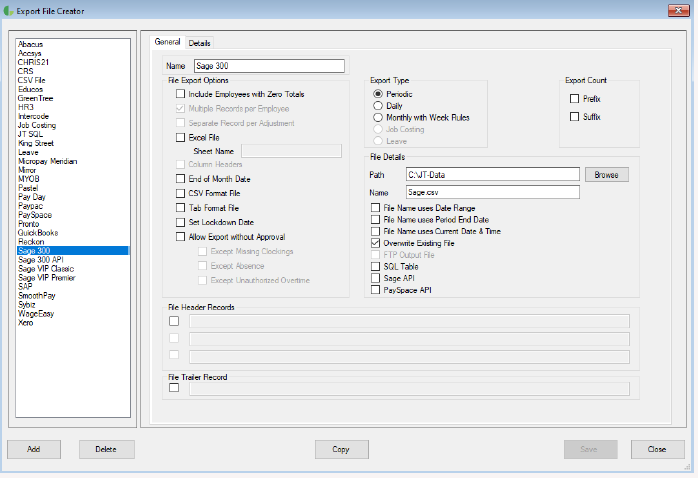Screen dimensions: 698x478
Task: Select Pronto in the export list
Action: (x=73, y=224)
